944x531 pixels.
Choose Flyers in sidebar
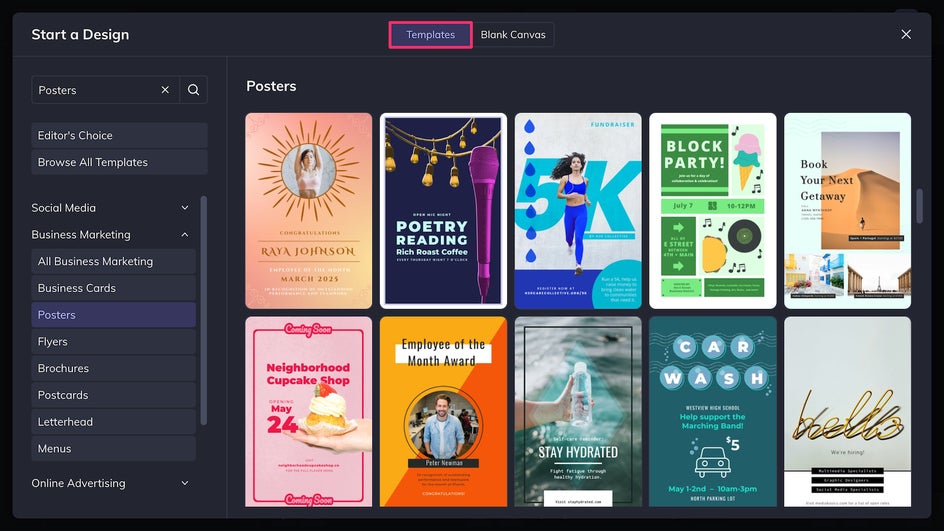(113, 341)
